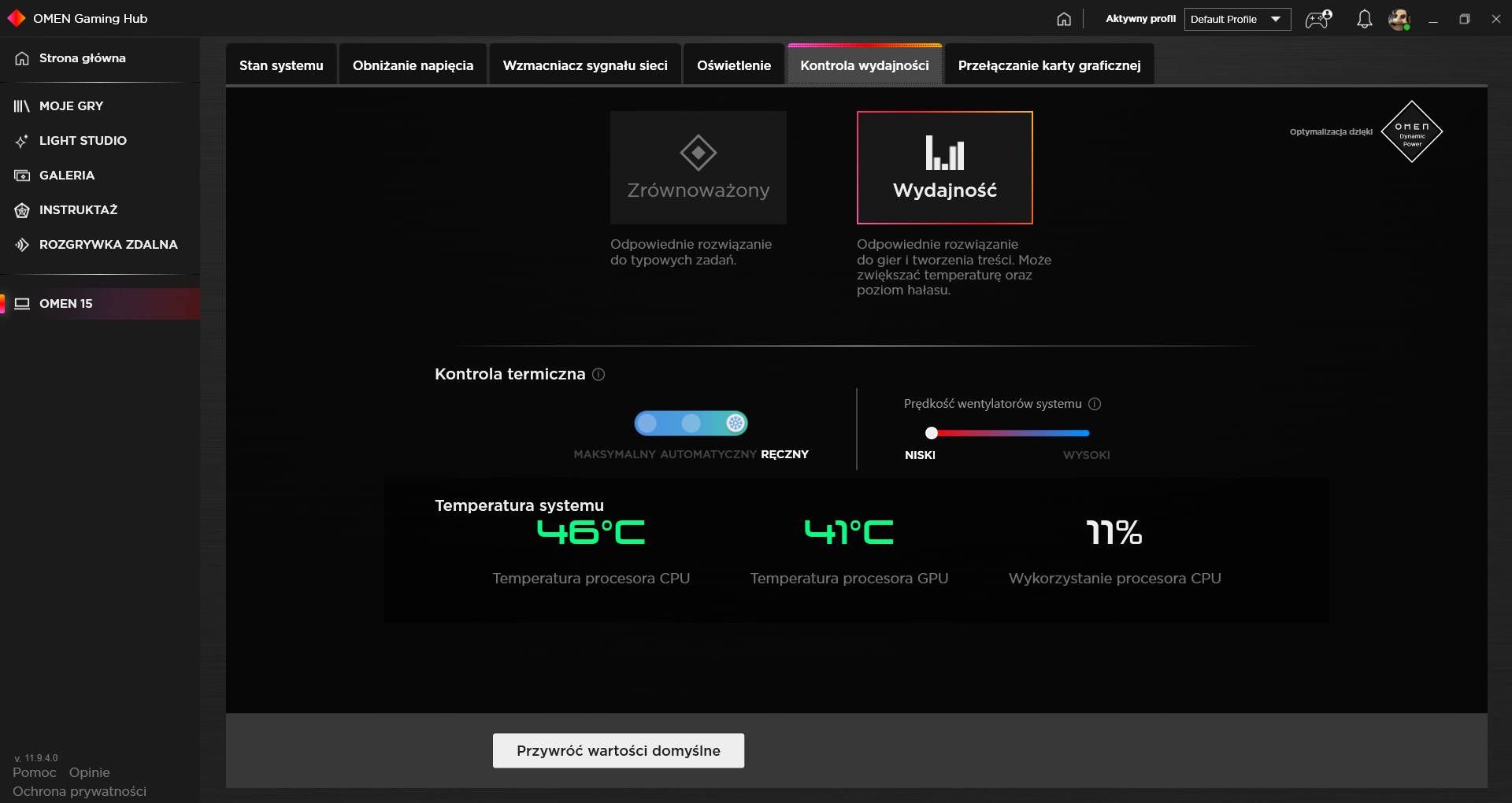Set thermal toggle to Ręczny snowflake position
The width and height of the screenshot is (1512, 803).
[x=735, y=424]
